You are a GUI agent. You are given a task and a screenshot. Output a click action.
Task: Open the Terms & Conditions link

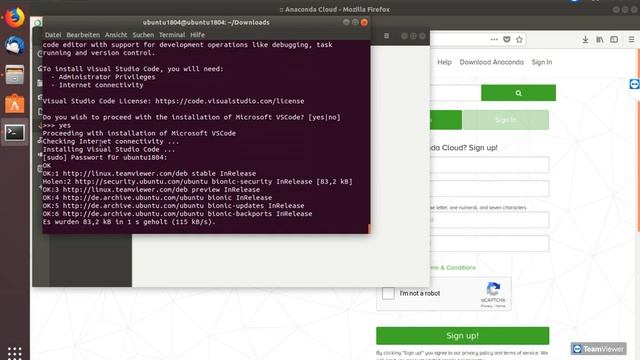click(x=453, y=268)
